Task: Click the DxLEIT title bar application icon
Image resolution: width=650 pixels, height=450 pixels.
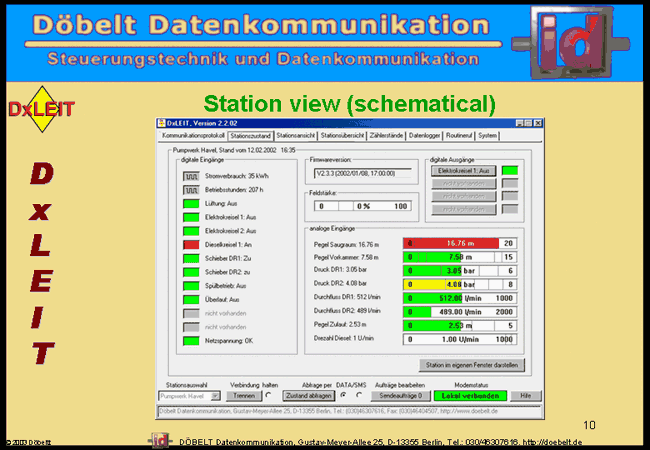Action: click(x=161, y=123)
